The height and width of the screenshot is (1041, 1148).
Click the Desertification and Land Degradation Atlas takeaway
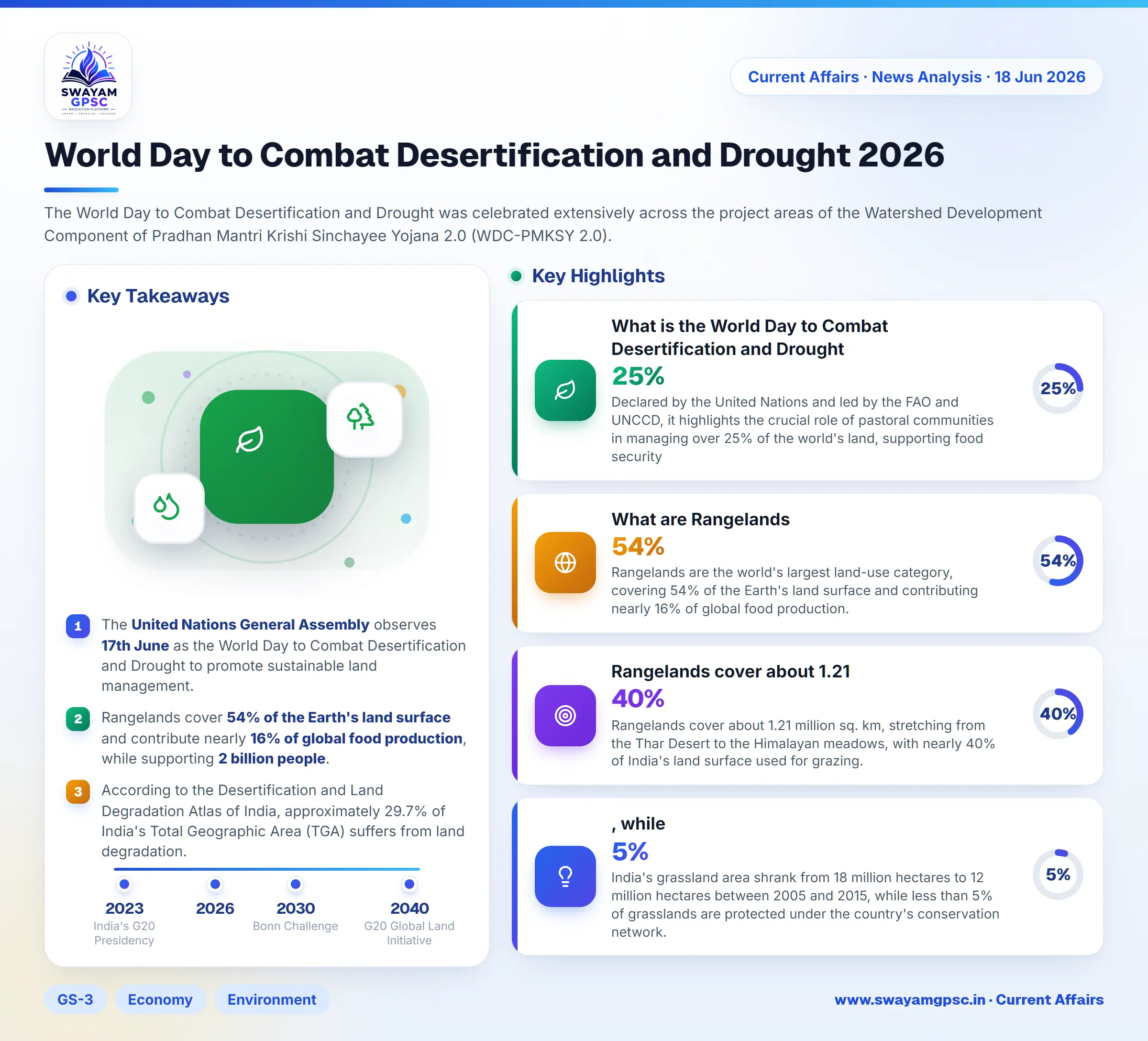pos(283,820)
